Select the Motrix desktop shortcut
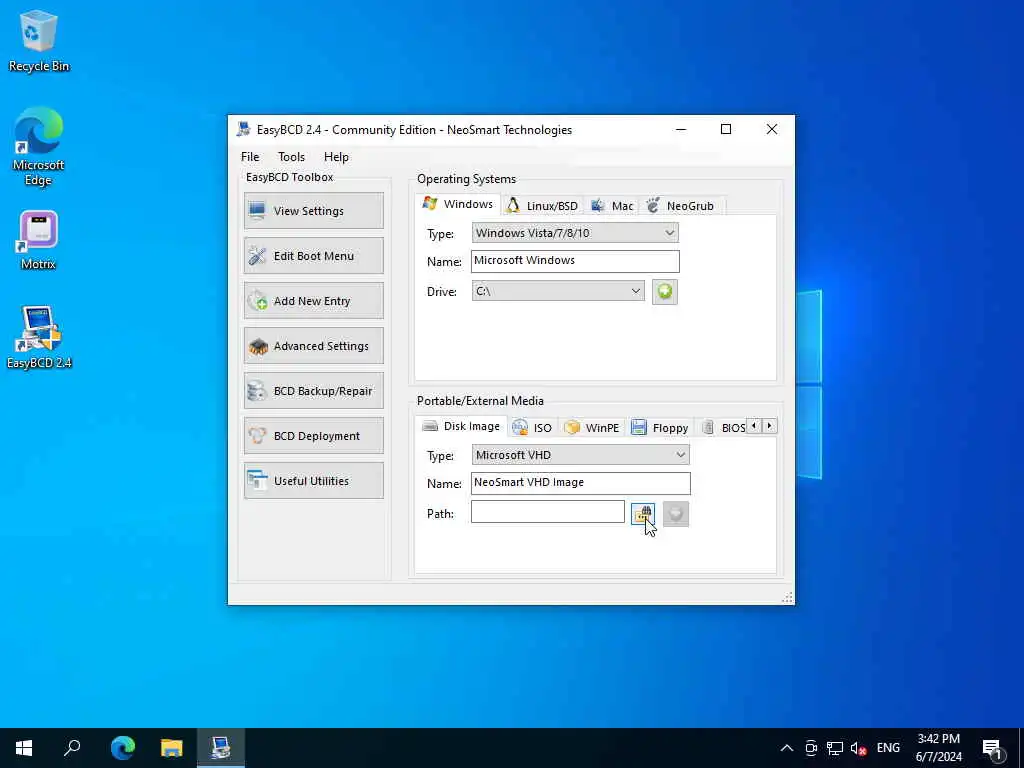This screenshot has width=1024, height=768. pos(39,240)
